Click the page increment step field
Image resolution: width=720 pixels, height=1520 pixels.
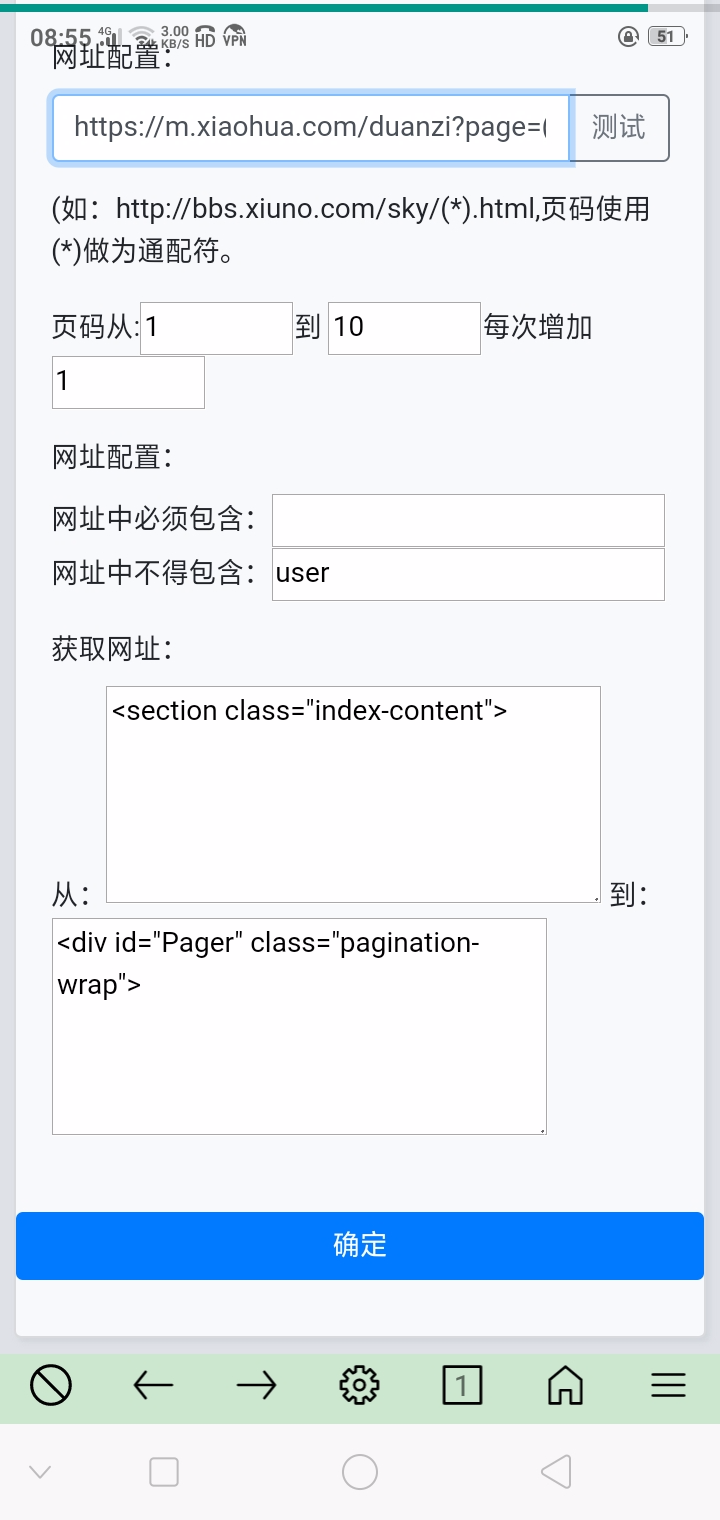pos(128,382)
